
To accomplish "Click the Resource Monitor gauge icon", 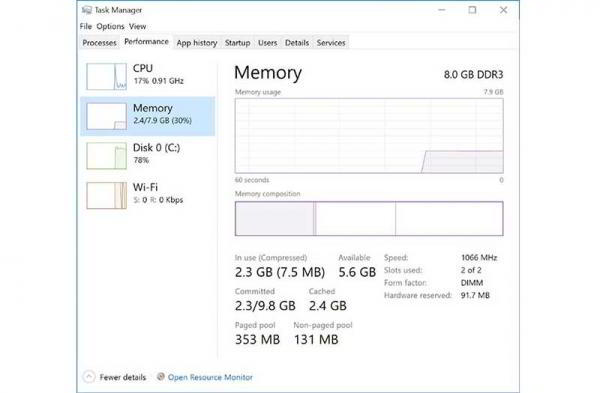I will [x=161, y=377].
